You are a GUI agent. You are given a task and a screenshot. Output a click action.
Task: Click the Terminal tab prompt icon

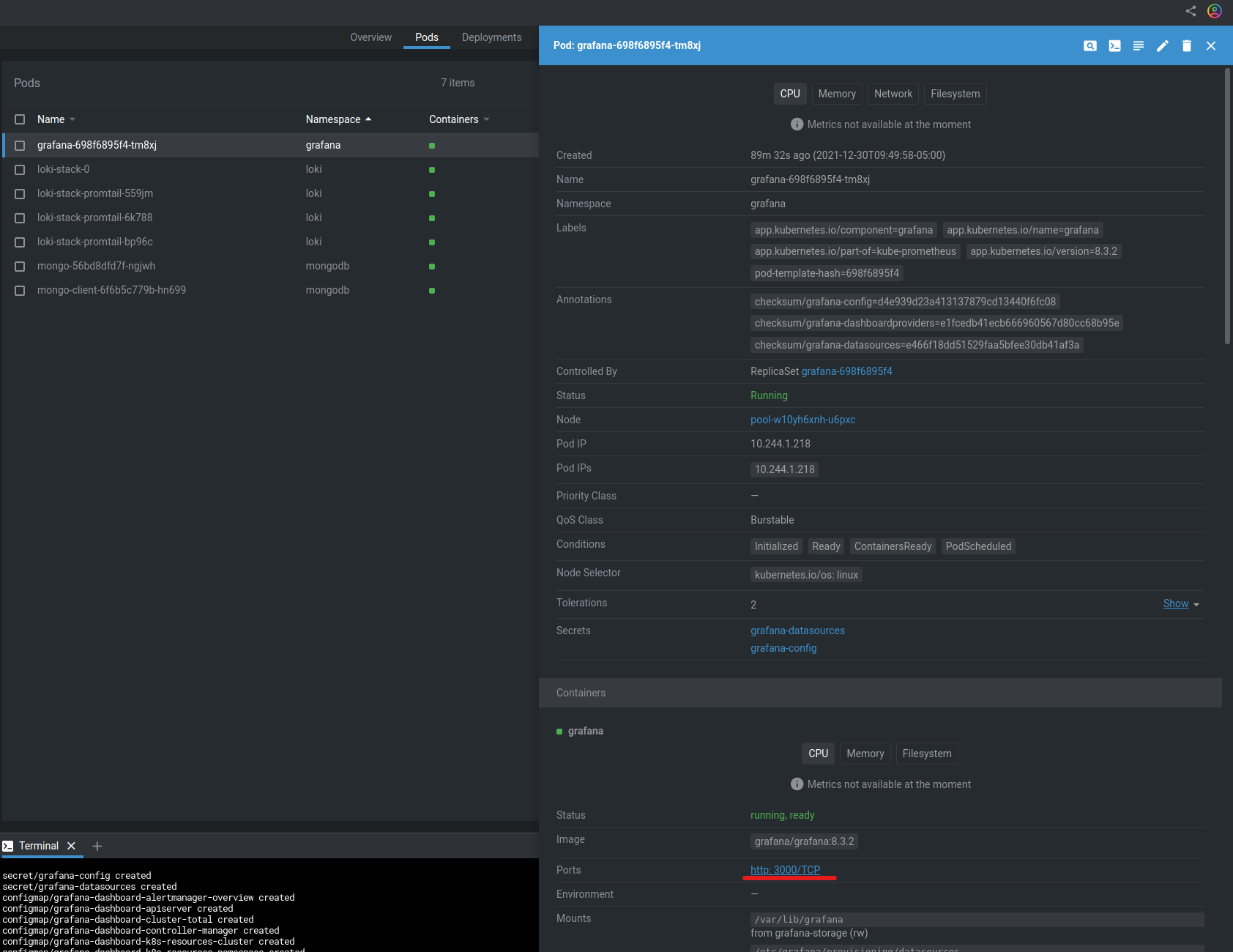[x=8, y=846]
